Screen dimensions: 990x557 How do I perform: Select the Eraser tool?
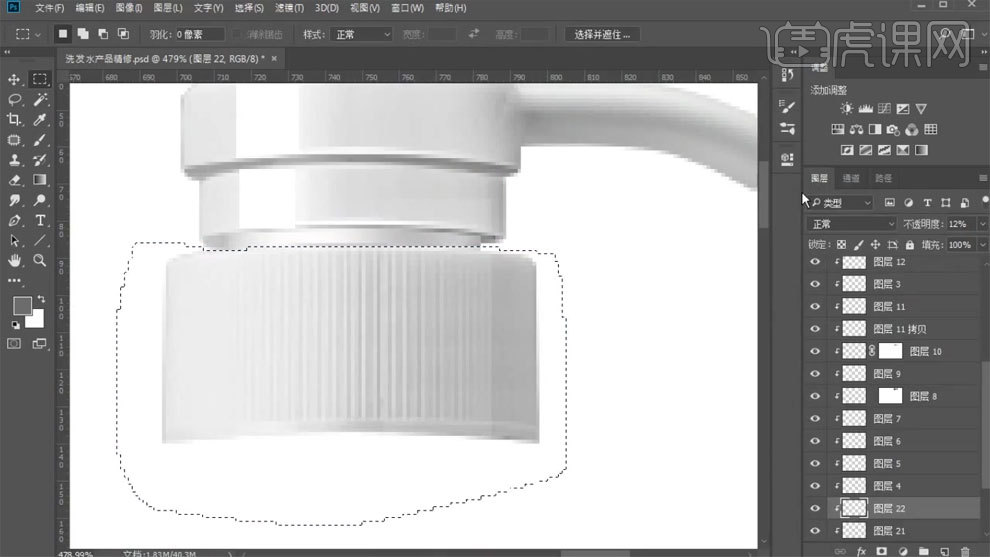coord(14,181)
